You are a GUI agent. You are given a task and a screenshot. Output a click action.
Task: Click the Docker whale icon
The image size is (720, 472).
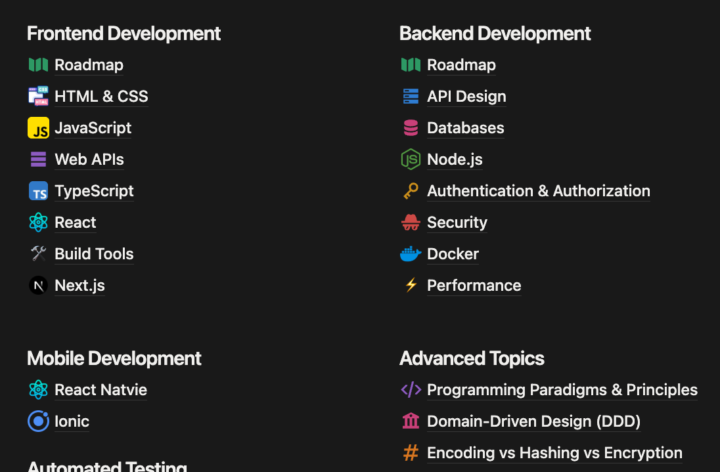[x=411, y=253]
